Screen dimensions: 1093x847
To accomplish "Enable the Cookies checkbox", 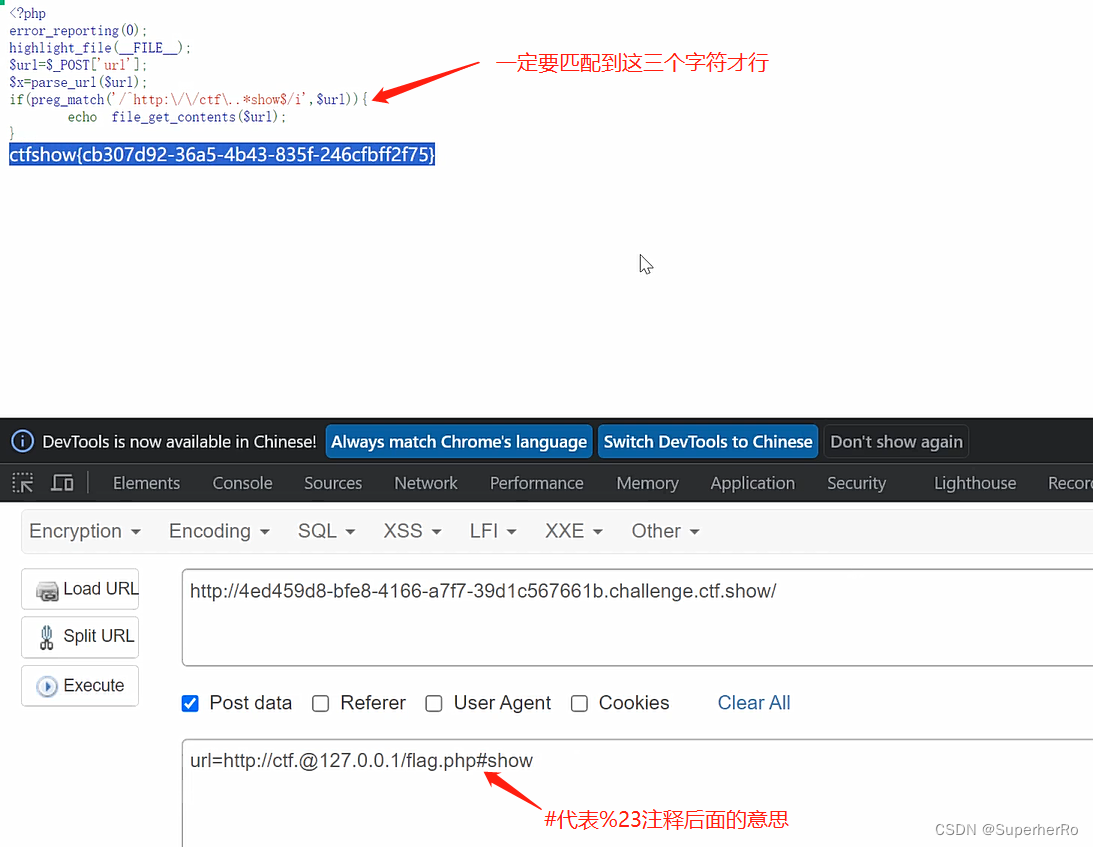I will (579, 703).
